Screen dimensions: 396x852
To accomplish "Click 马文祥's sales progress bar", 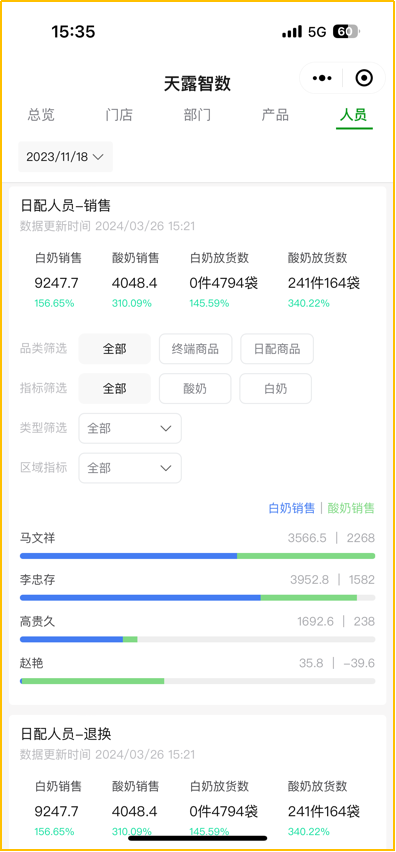I will (198, 556).
